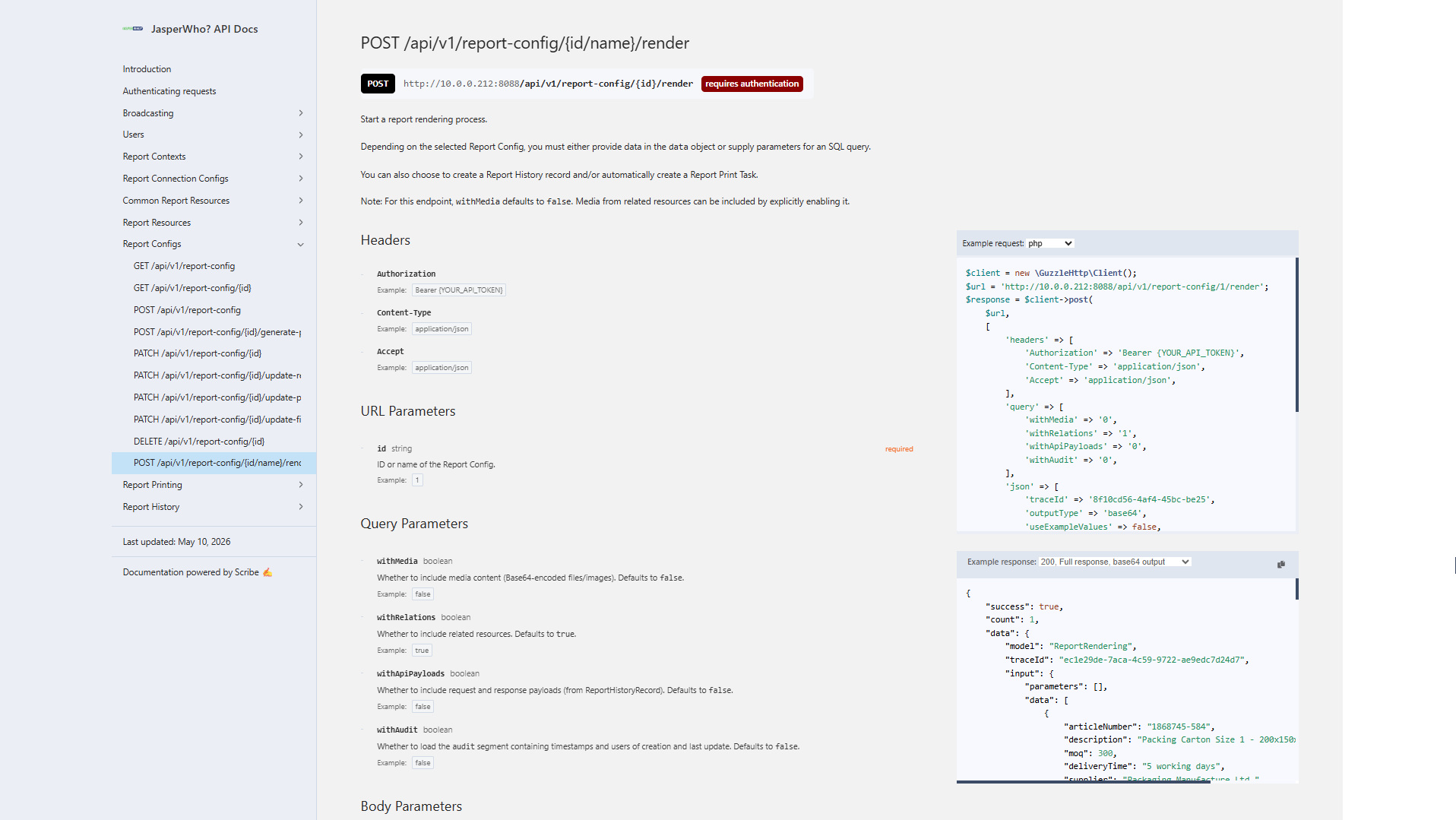Image resolution: width=1456 pixels, height=820 pixels.
Task: Click the Authorization header name
Action: [407, 274]
